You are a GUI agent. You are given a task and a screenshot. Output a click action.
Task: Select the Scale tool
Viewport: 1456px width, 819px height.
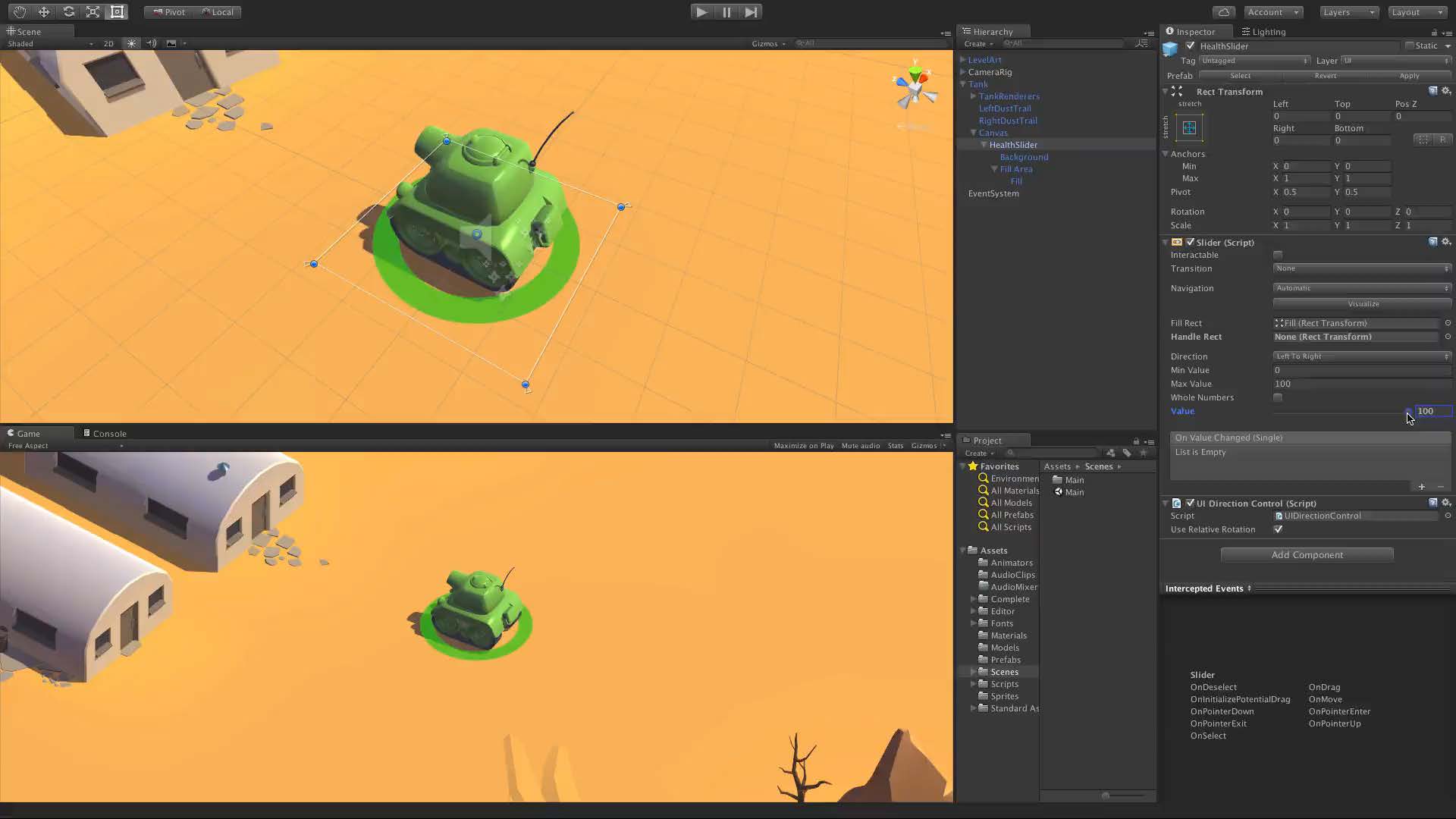93,11
